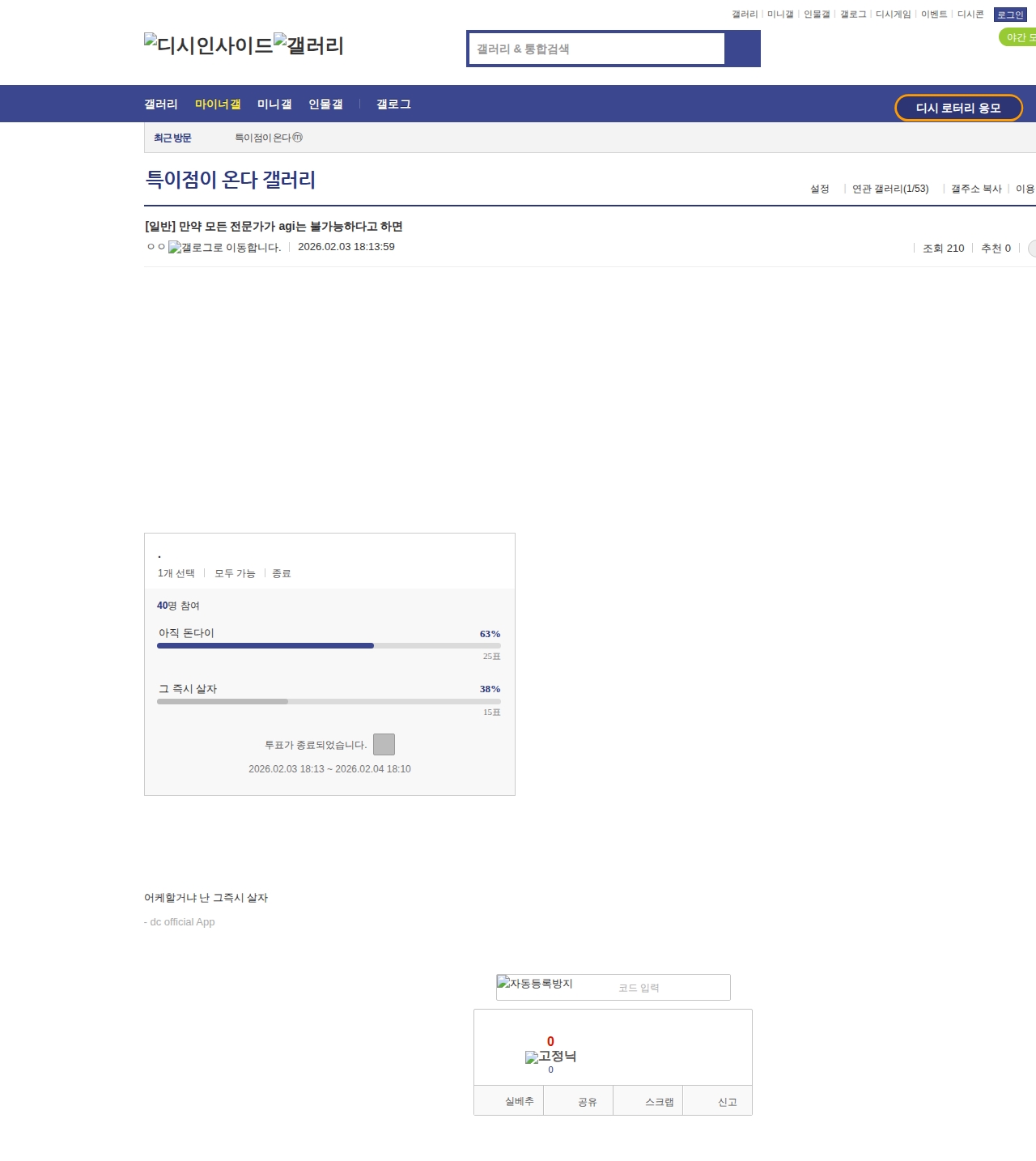Click the 디시 로터리 응모 button
Image resolution: width=1036 pixels, height=1161 pixels.
point(958,108)
